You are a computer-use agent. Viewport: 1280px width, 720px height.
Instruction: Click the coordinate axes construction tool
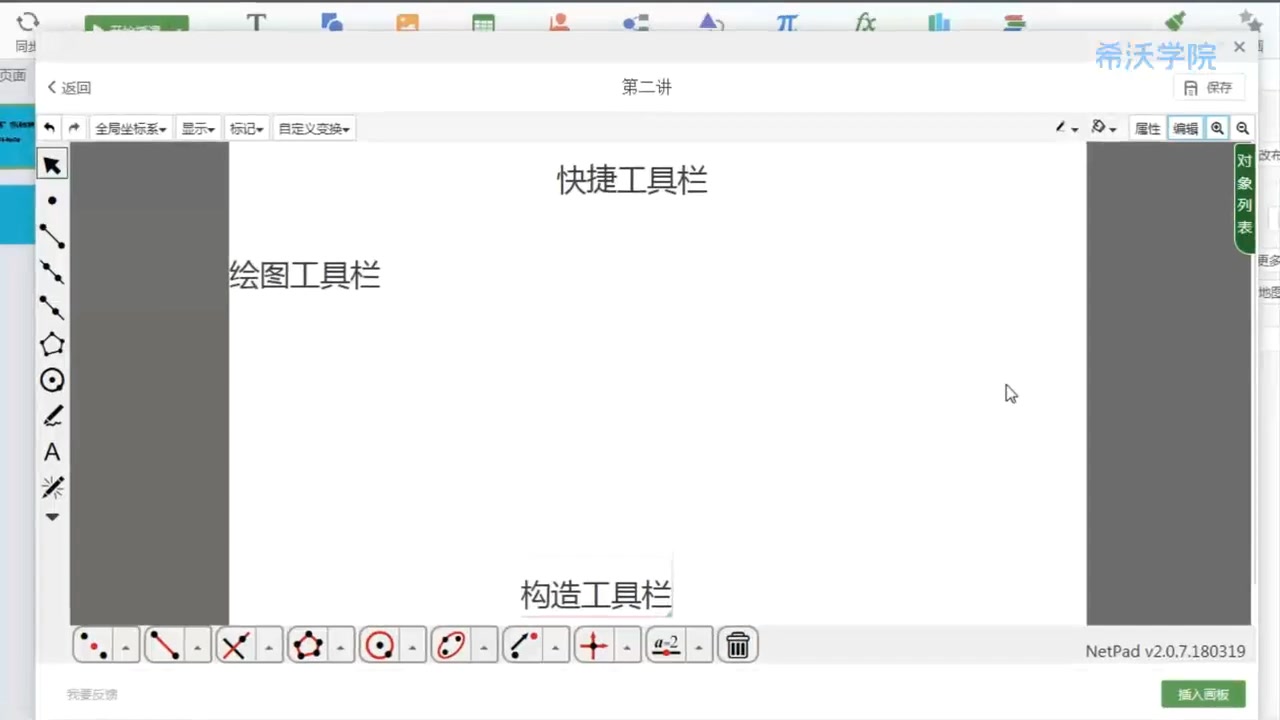(x=593, y=646)
